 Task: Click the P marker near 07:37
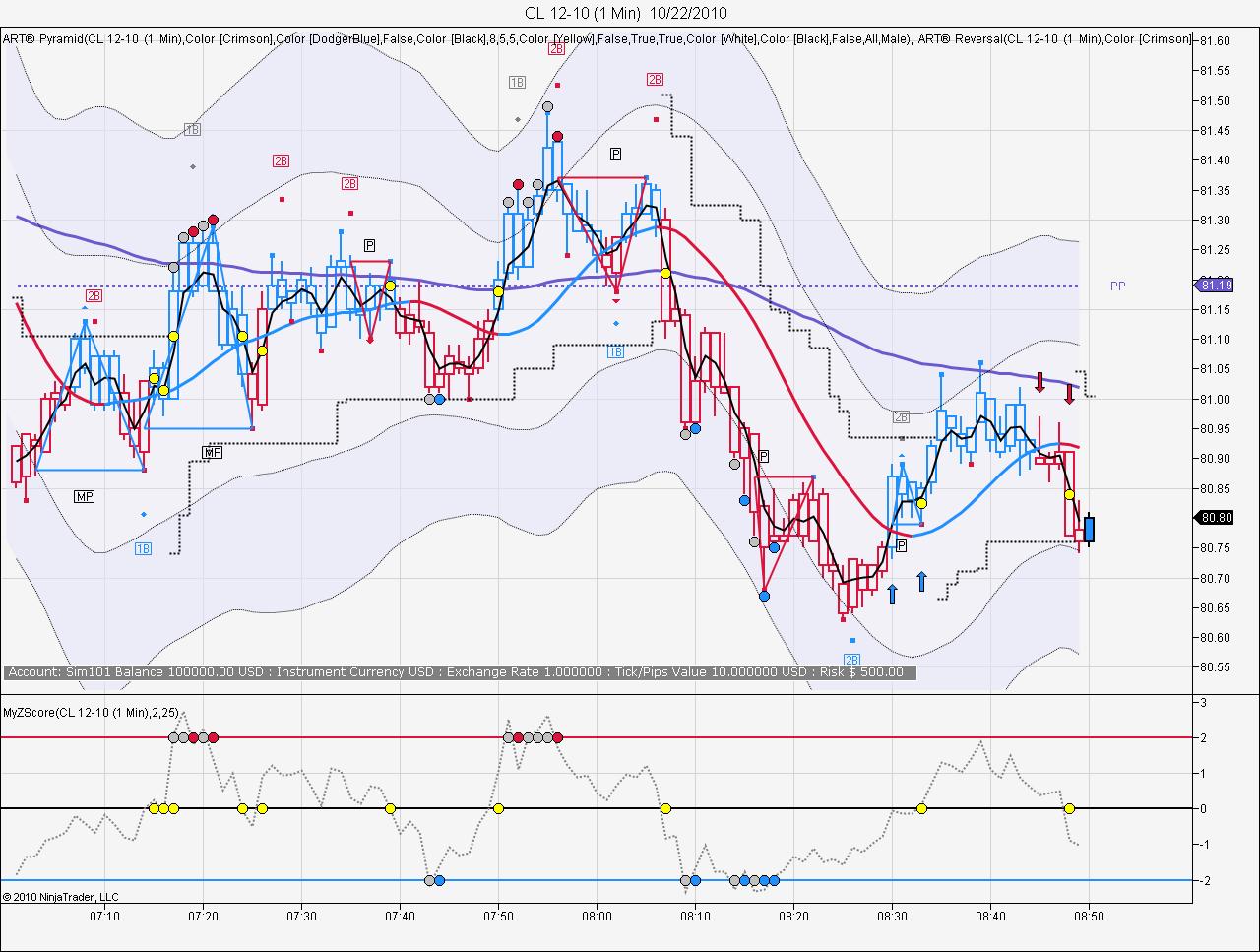coord(369,245)
